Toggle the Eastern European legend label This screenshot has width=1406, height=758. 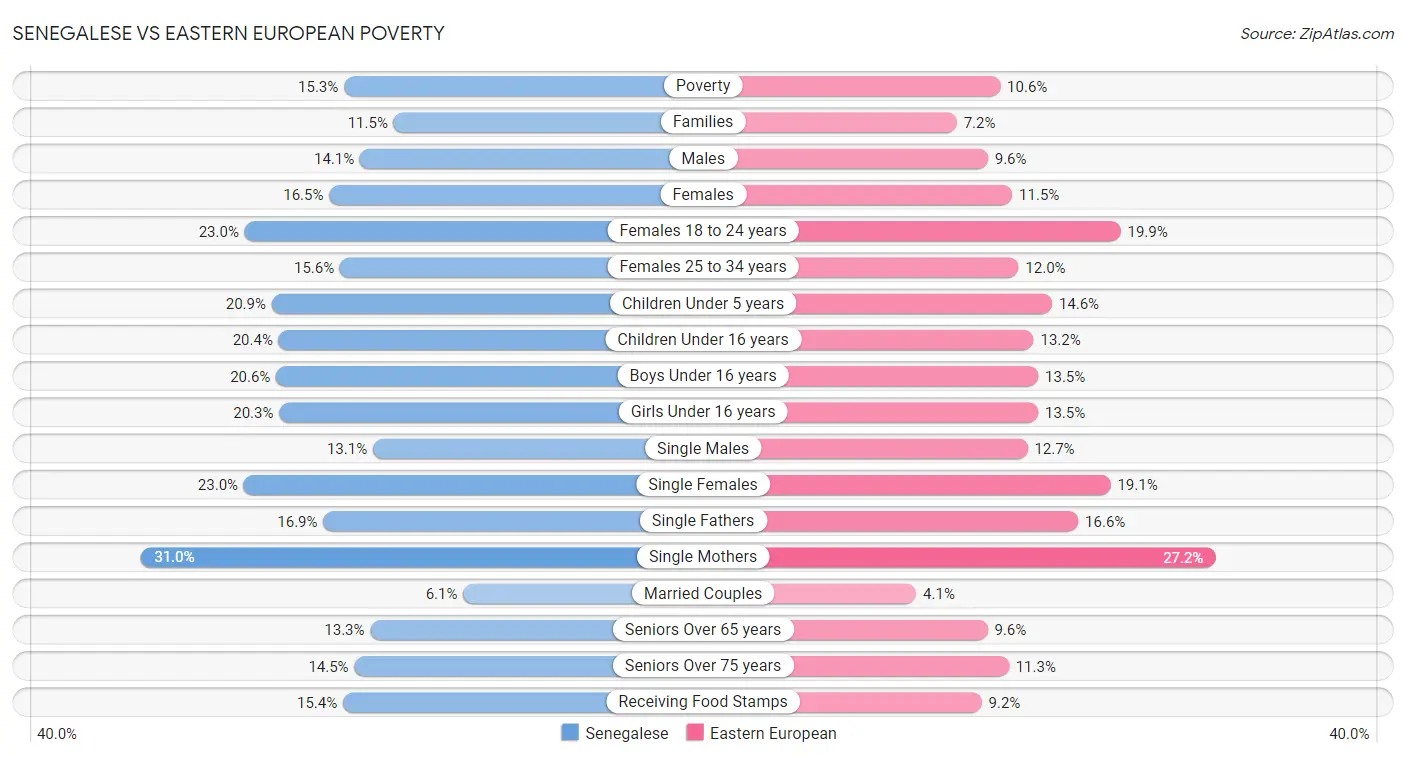click(x=773, y=733)
